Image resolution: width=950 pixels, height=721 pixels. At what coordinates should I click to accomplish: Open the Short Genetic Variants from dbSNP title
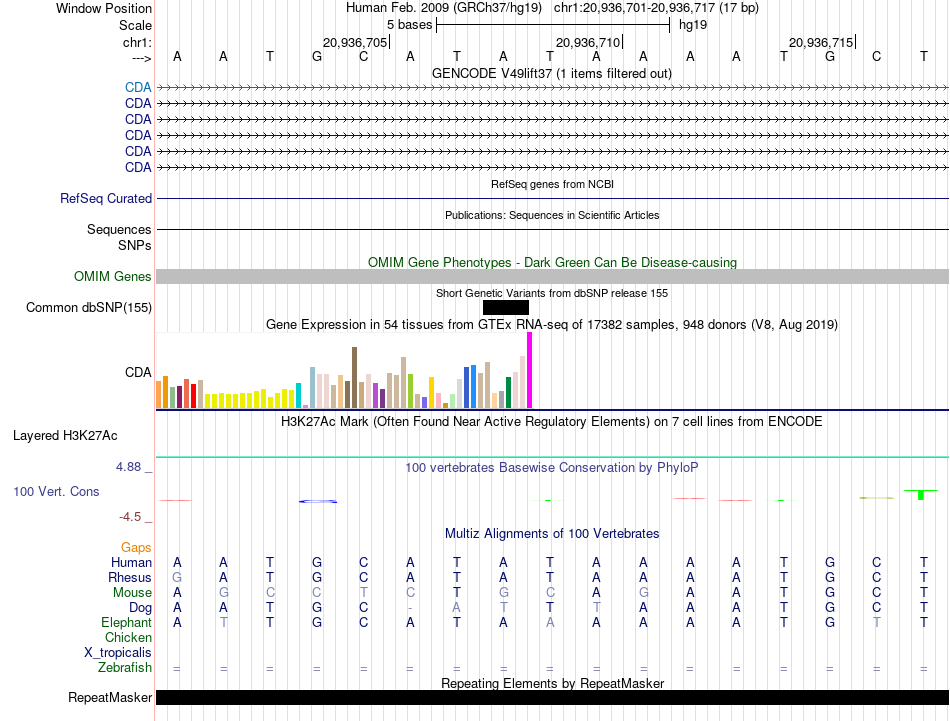point(552,293)
